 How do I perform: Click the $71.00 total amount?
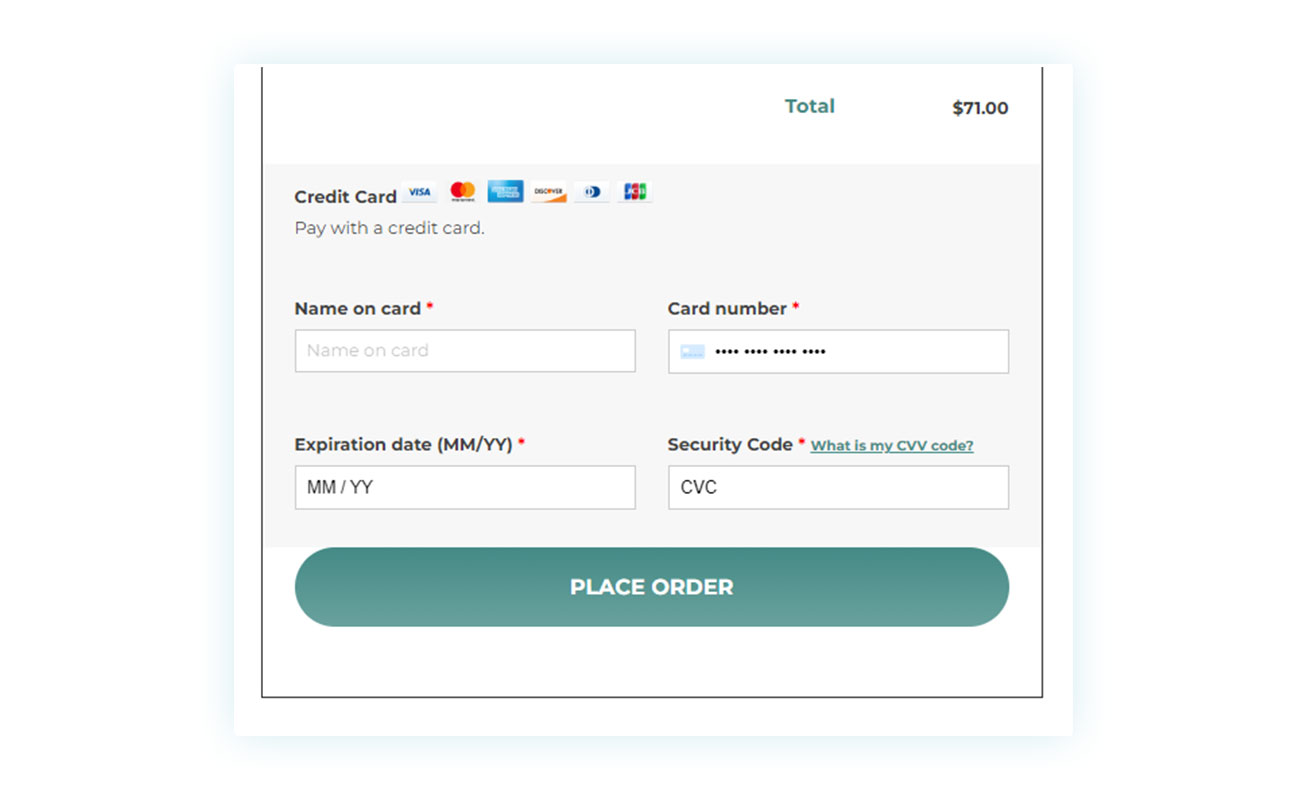pyautogui.click(x=980, y=108)
